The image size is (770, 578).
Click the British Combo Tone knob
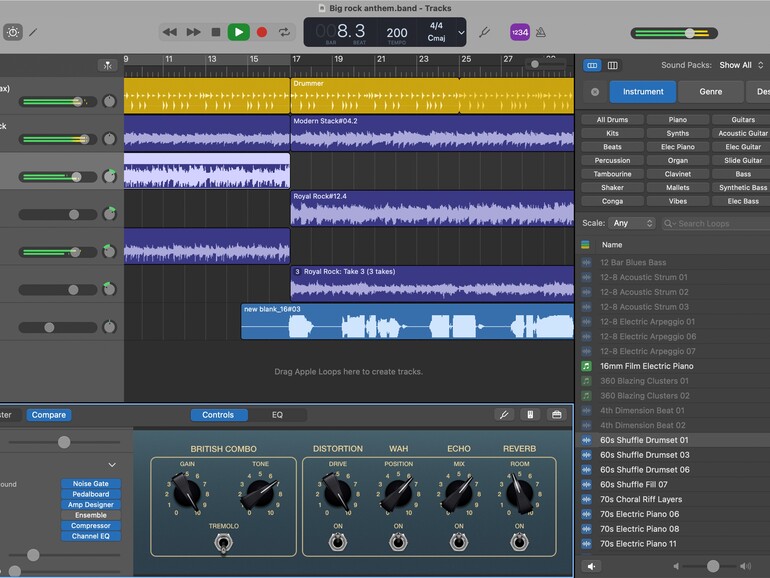point(259,493)
